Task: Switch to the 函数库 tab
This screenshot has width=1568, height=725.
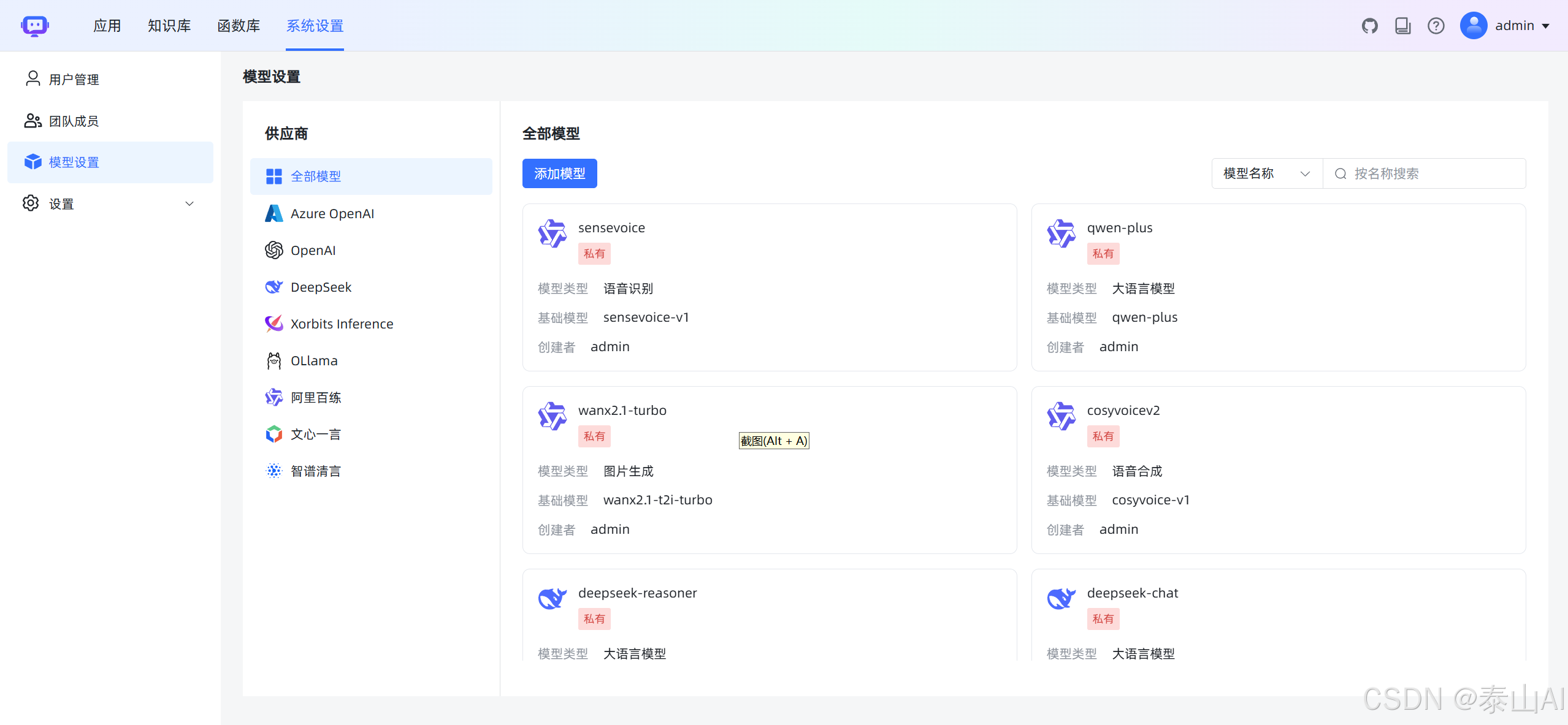Action: [x=239, y=25]
